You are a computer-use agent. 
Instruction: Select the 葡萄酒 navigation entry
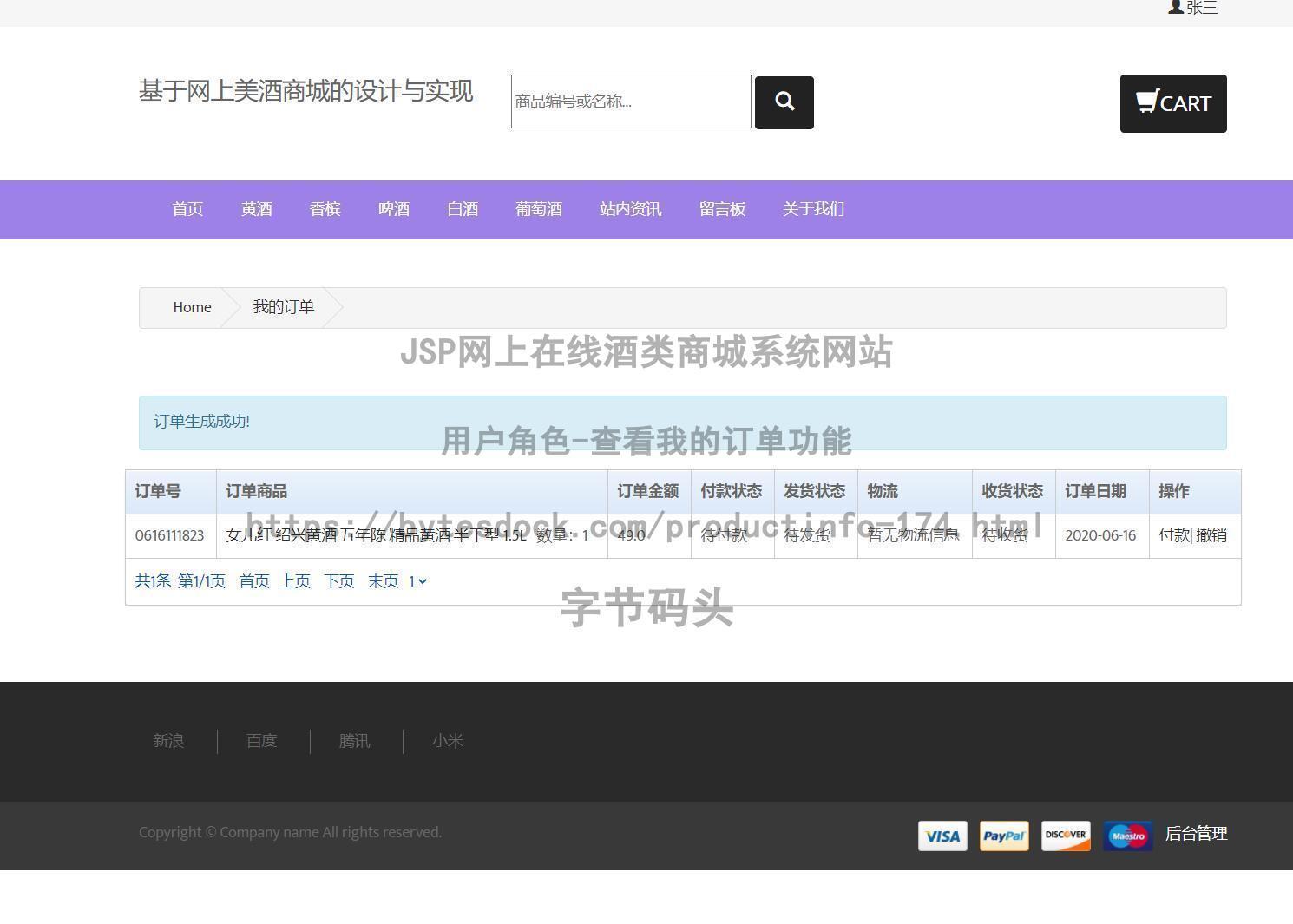(x=538, y=209)
